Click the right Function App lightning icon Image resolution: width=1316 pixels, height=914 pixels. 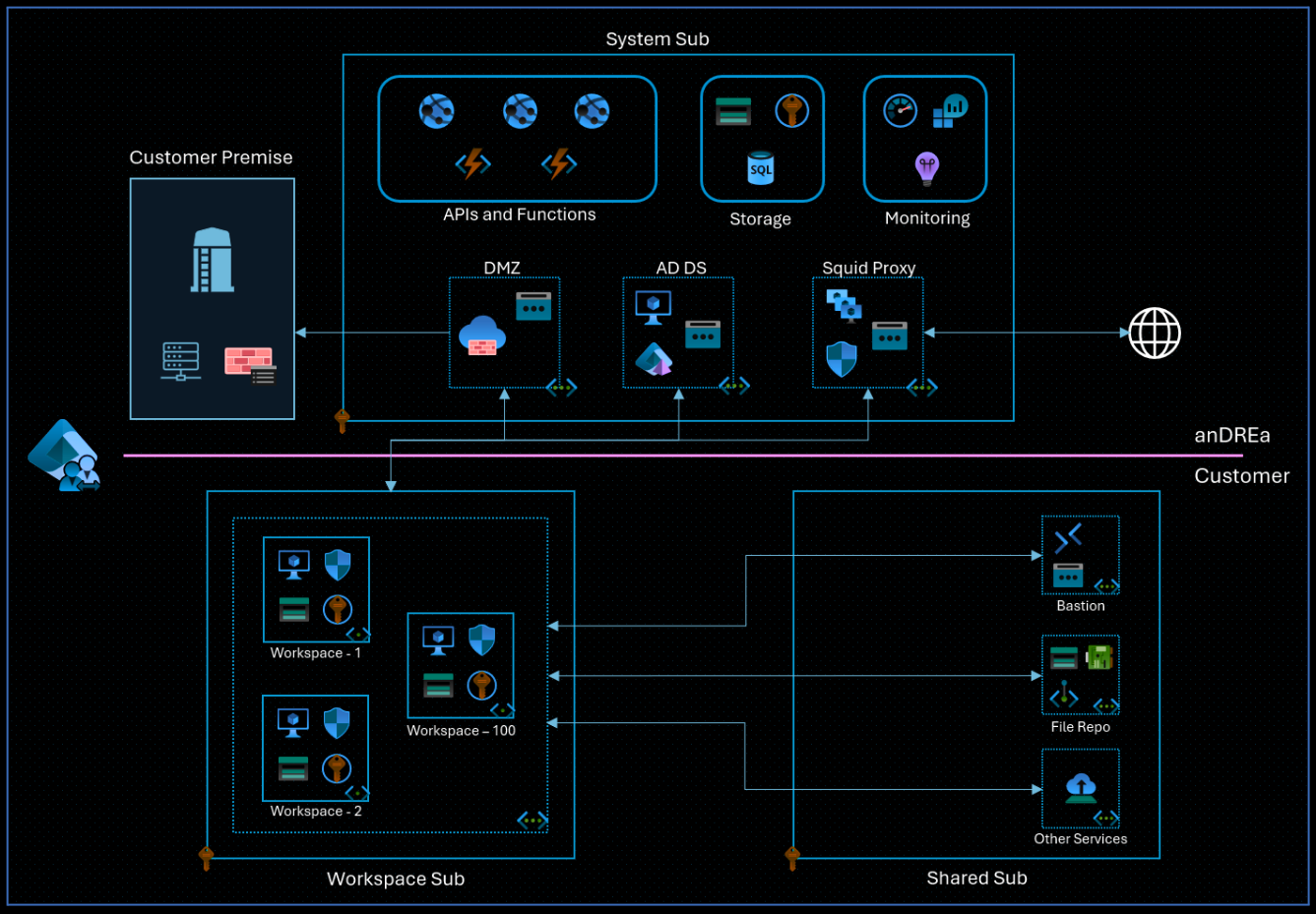point(559,163)
